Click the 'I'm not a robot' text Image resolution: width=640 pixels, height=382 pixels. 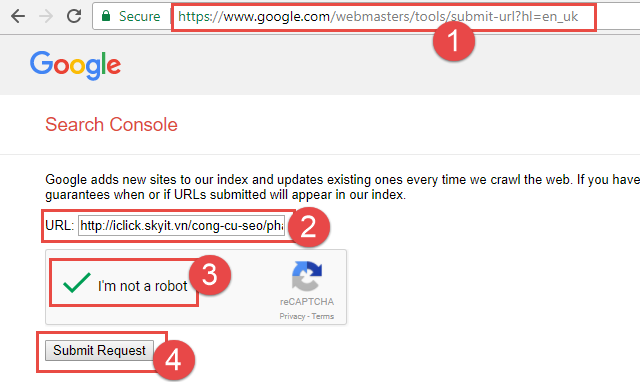(142, 286)
